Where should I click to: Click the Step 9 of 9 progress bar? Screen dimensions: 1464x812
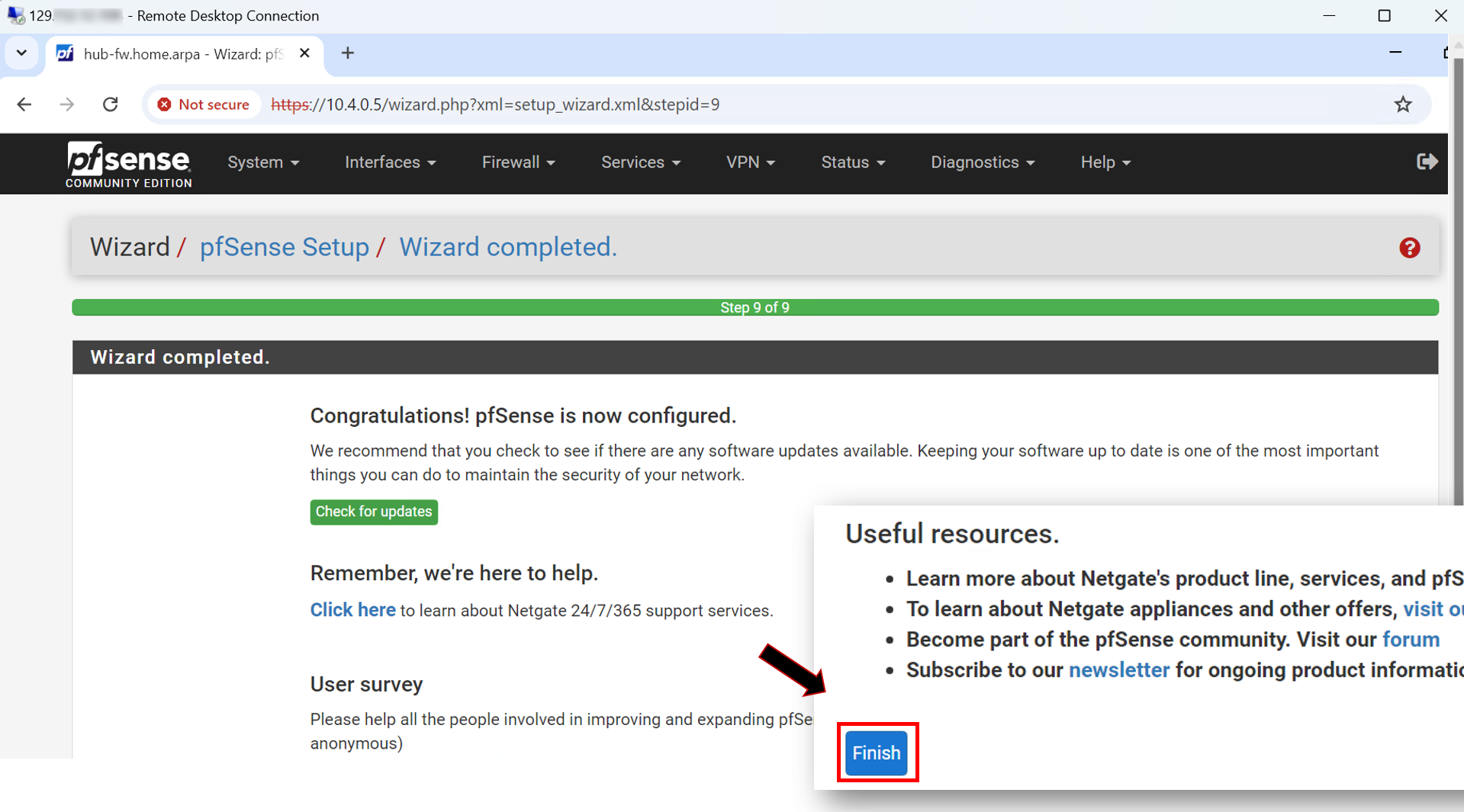(755, 307)
